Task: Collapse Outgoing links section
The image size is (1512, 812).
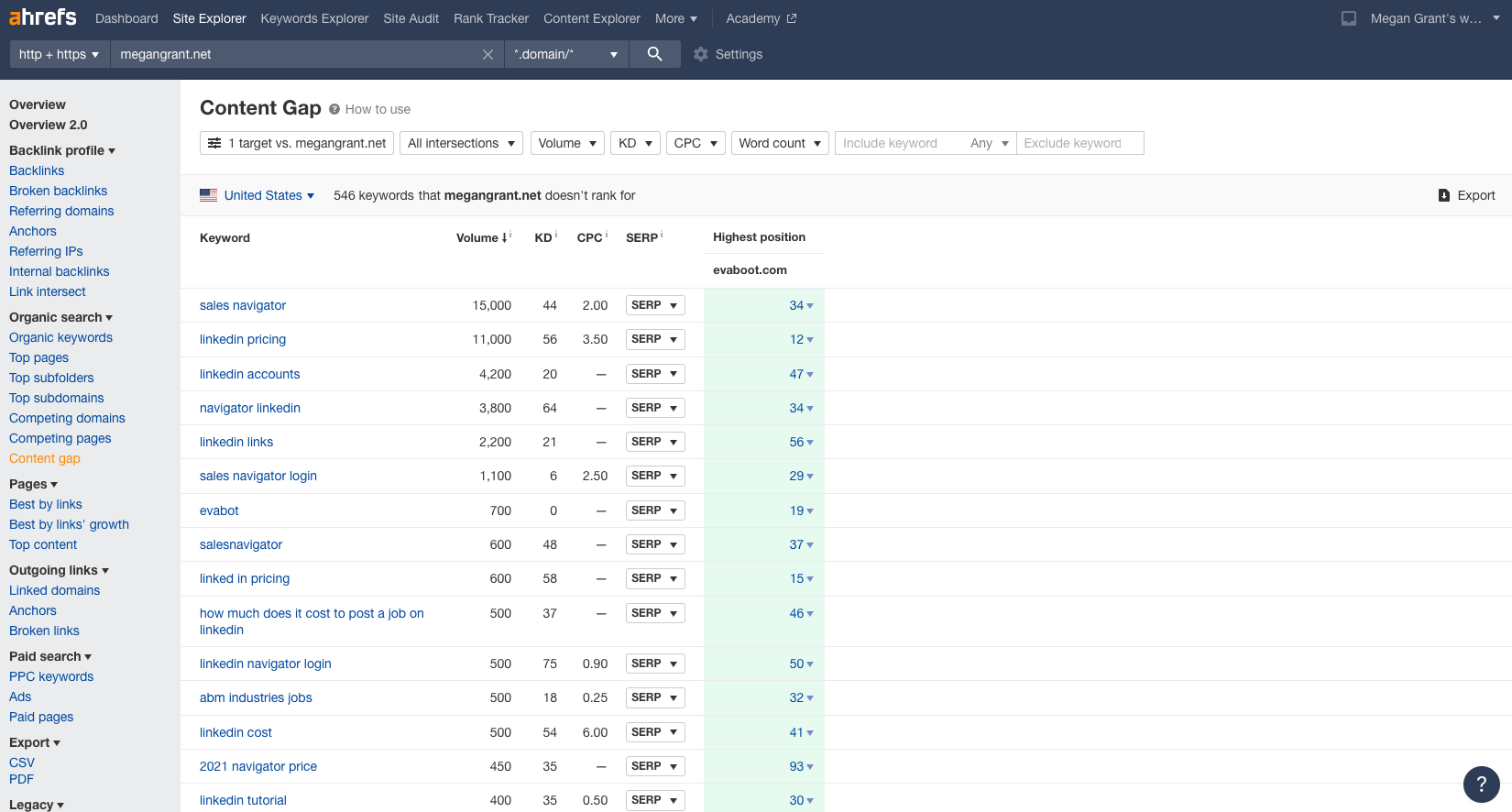Action: pos(60,570)
